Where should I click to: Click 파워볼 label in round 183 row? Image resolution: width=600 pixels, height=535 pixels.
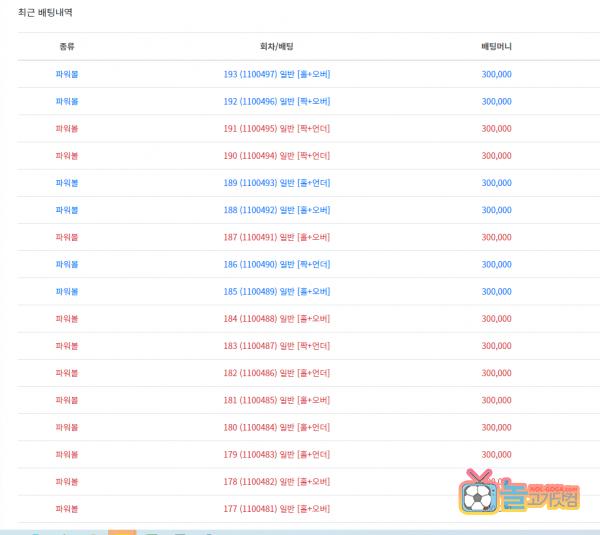(67, 346)
